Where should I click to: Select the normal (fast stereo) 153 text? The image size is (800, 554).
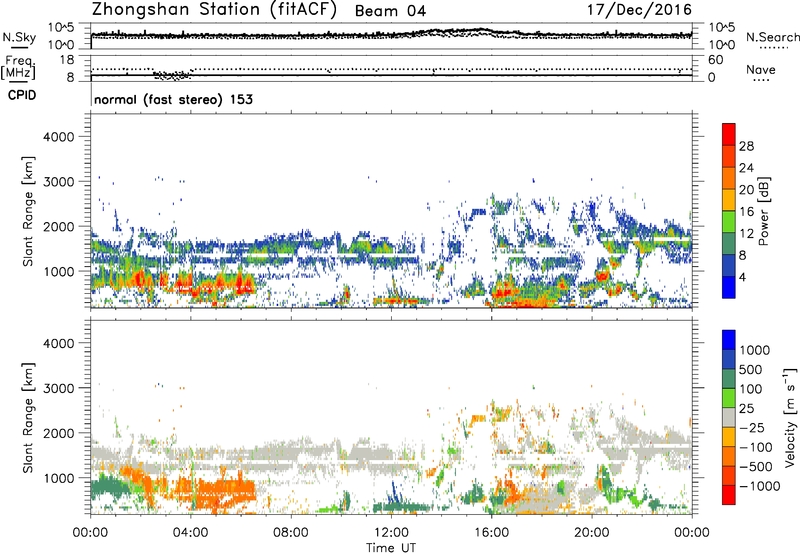pyautogui.click(x=173, y=99)
